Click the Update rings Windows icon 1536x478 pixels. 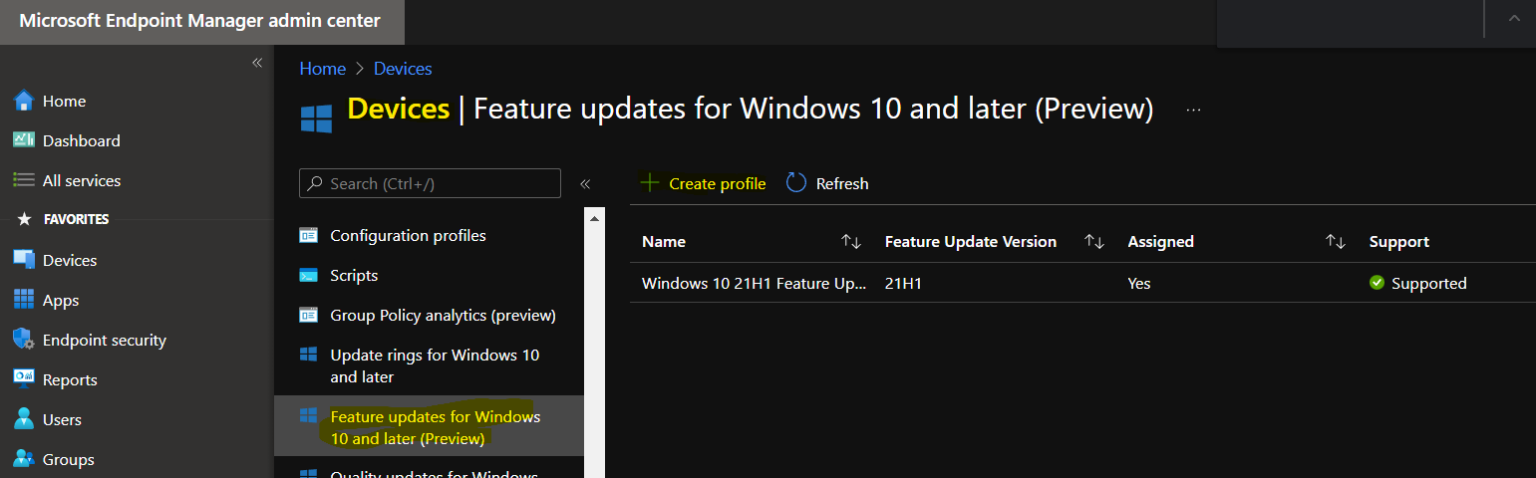[309, 355]
